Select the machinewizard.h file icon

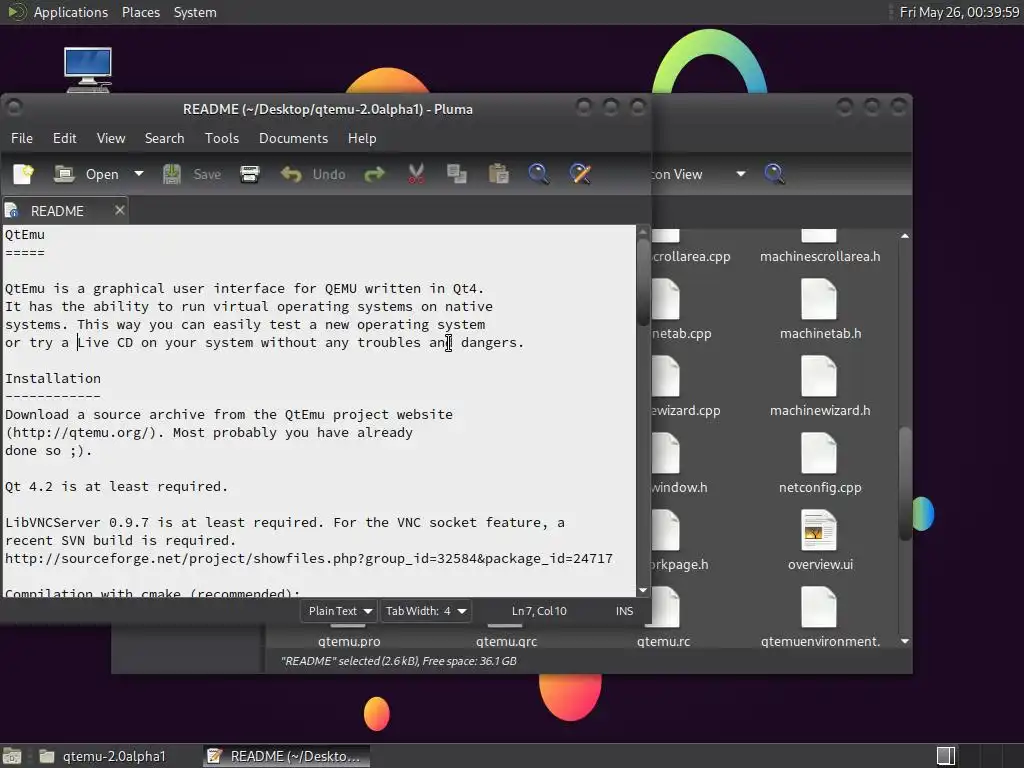(x=818, y=377)
